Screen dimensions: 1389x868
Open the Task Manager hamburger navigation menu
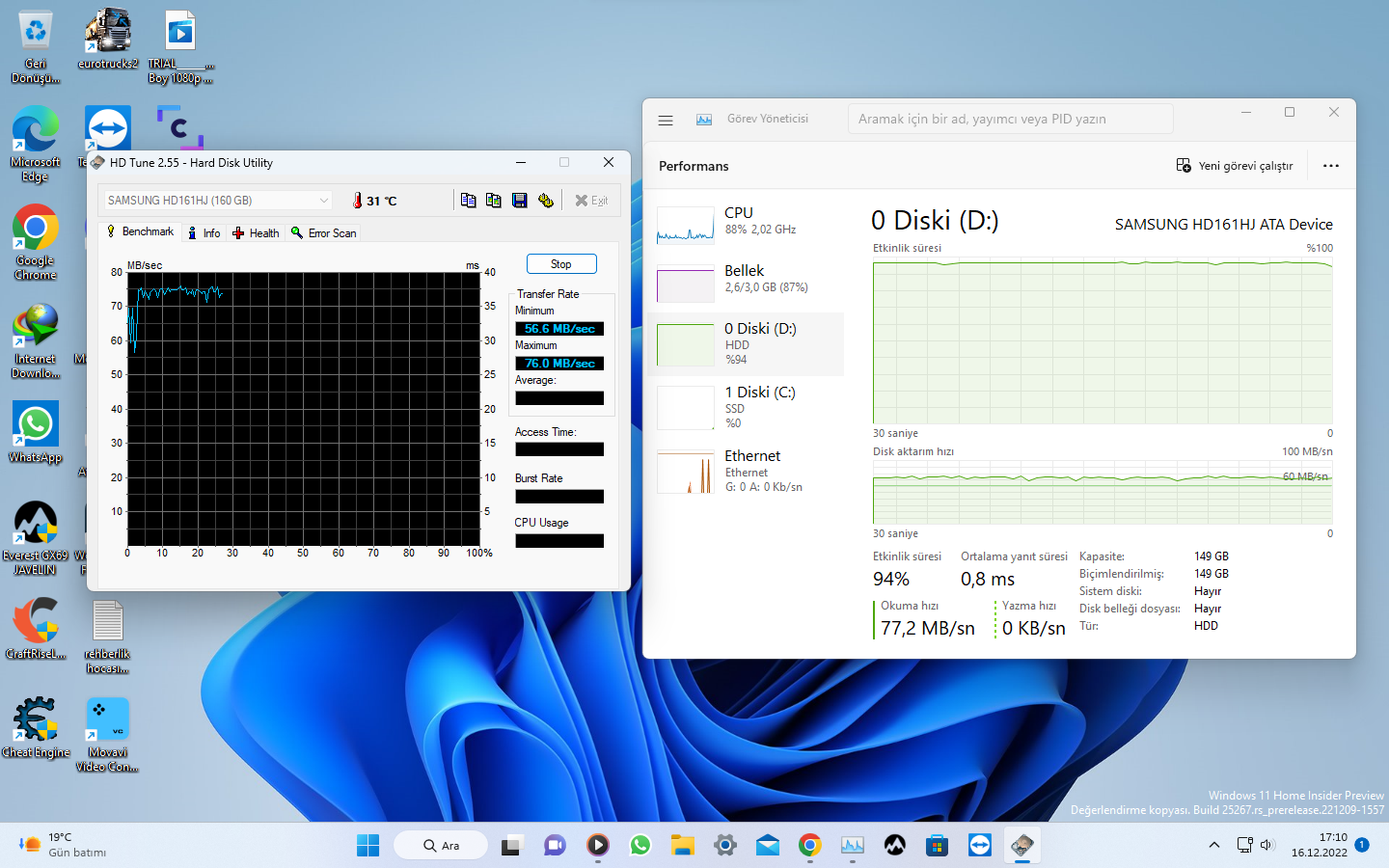click(666, 120)
